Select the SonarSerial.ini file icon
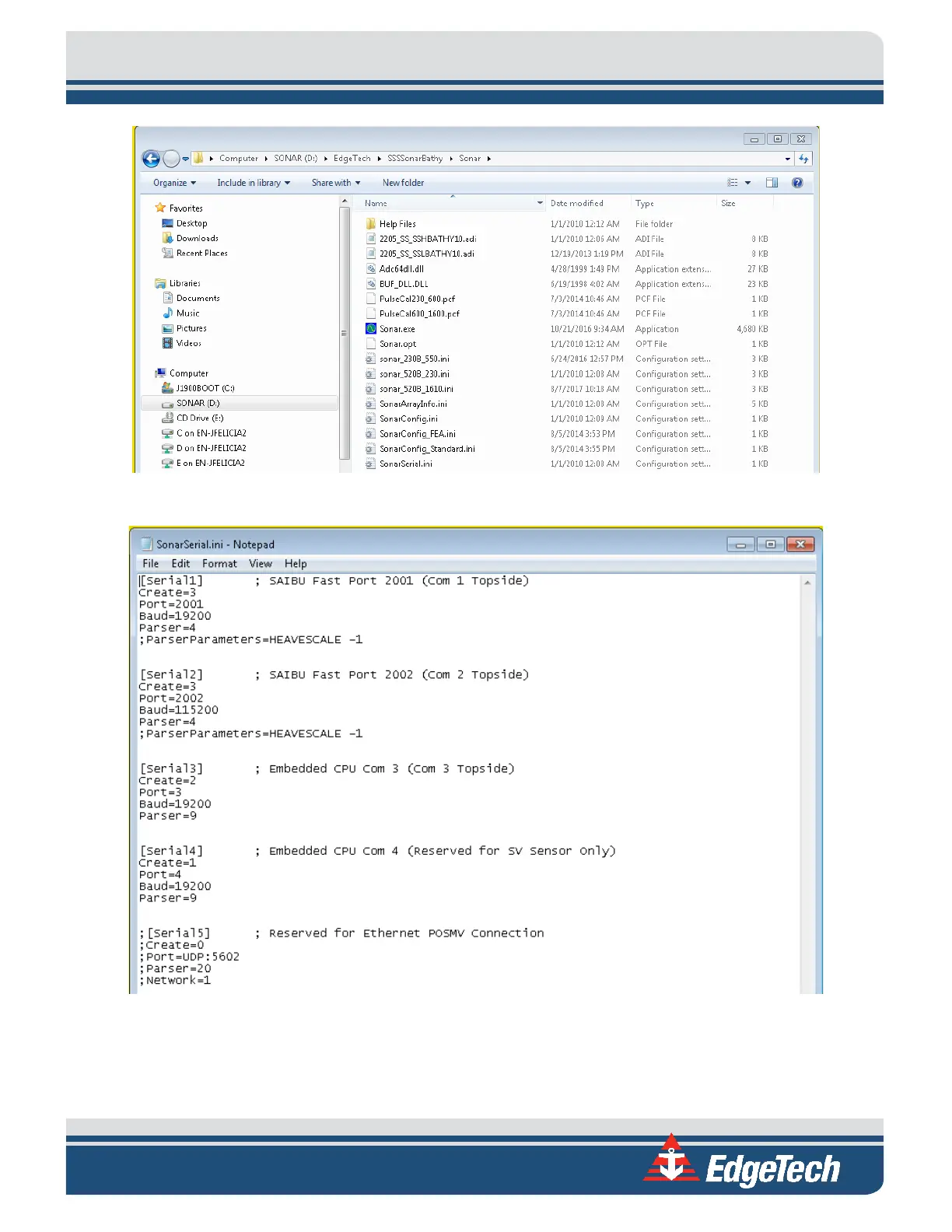The width and height of the screenshot is (952, 1232). tap(371, 464)
